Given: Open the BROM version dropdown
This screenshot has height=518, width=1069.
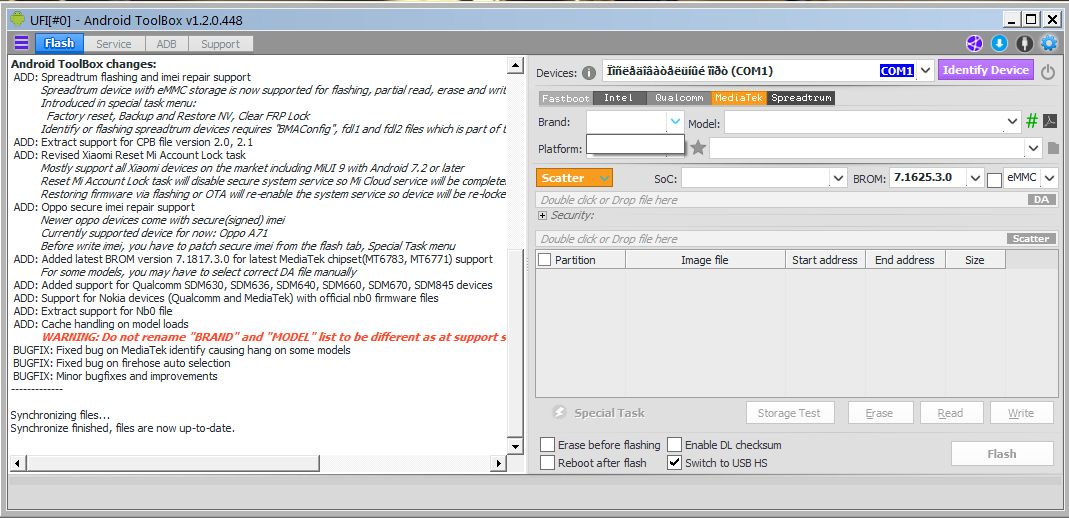Looking at the screenshot, I should [x=976, y=178].
